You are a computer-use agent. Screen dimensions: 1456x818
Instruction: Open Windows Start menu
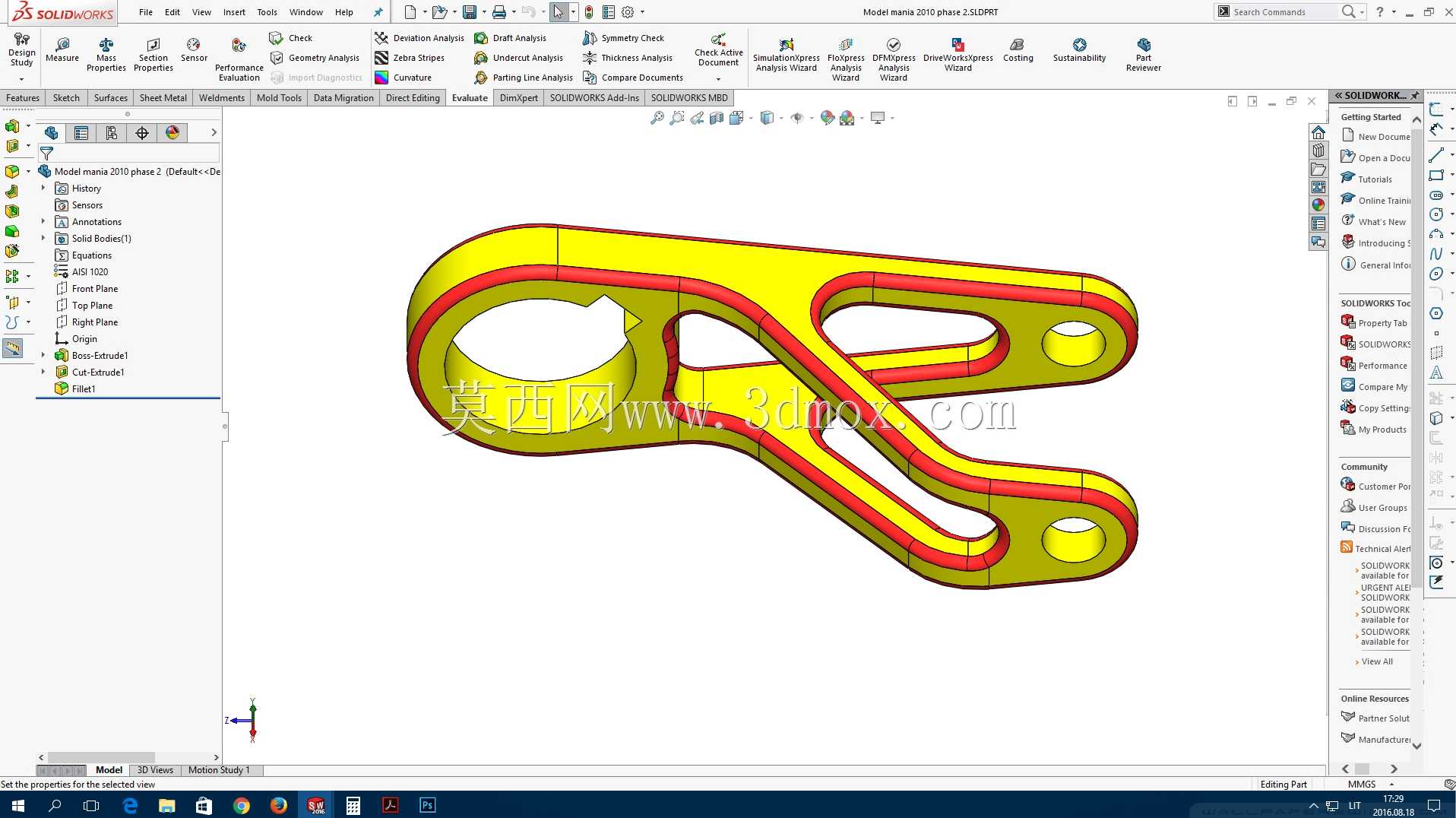click(18, 805)
